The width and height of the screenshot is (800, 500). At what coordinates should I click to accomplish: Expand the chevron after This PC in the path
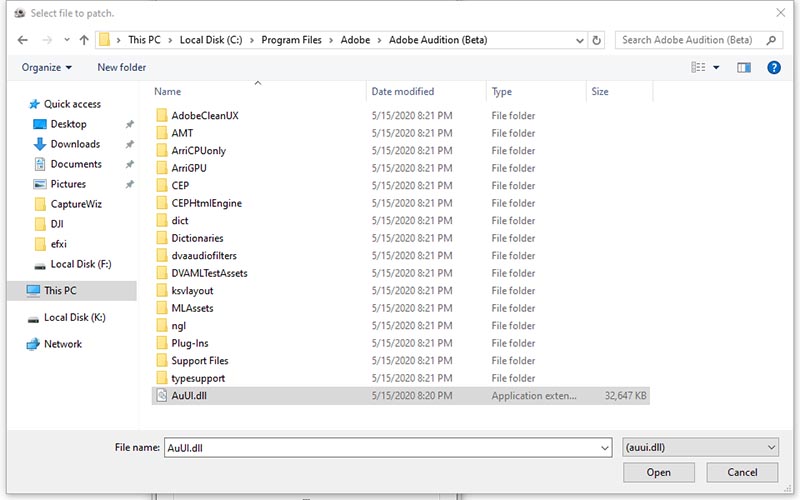[170, 40]
